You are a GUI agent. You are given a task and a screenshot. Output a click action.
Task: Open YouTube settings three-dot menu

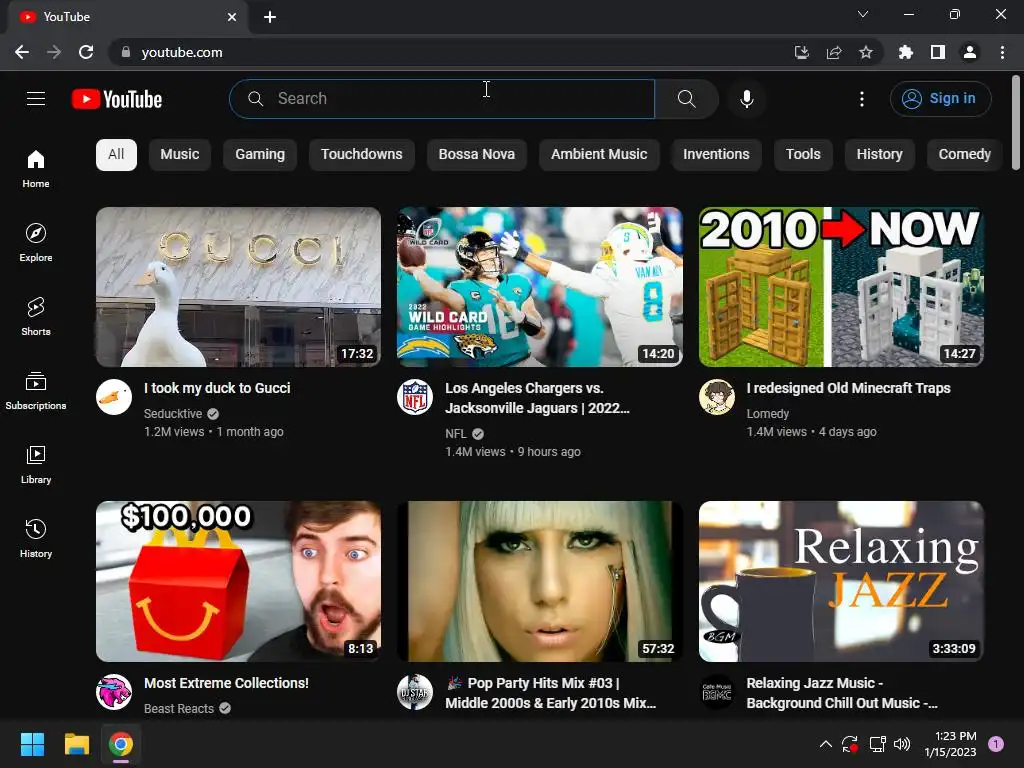coord(862,99)
